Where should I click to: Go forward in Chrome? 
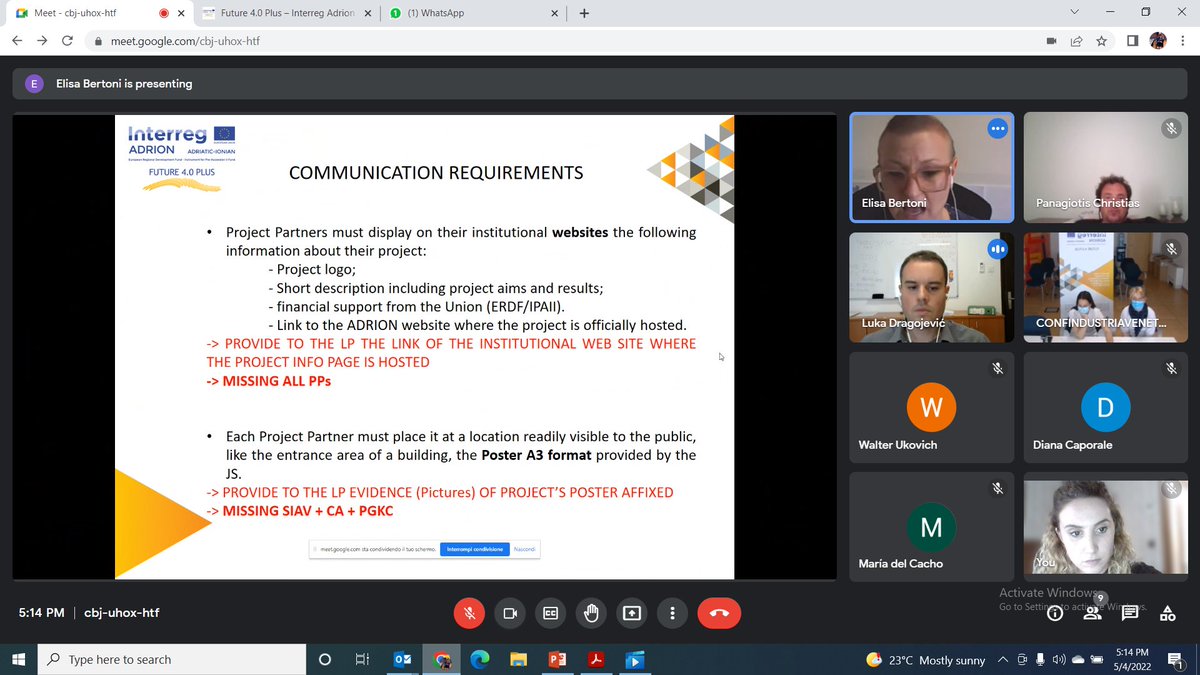pos(41,41)
